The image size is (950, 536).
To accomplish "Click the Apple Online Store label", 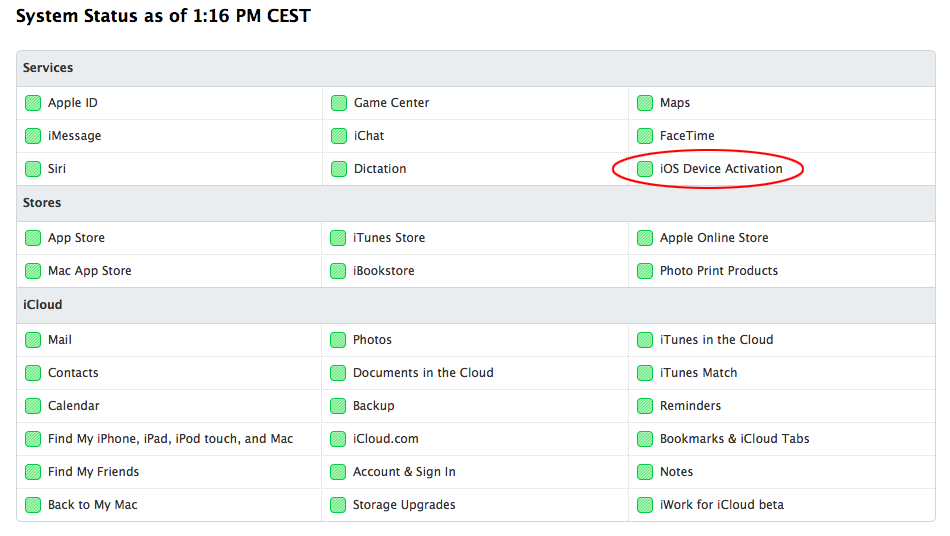I will 714,238.
